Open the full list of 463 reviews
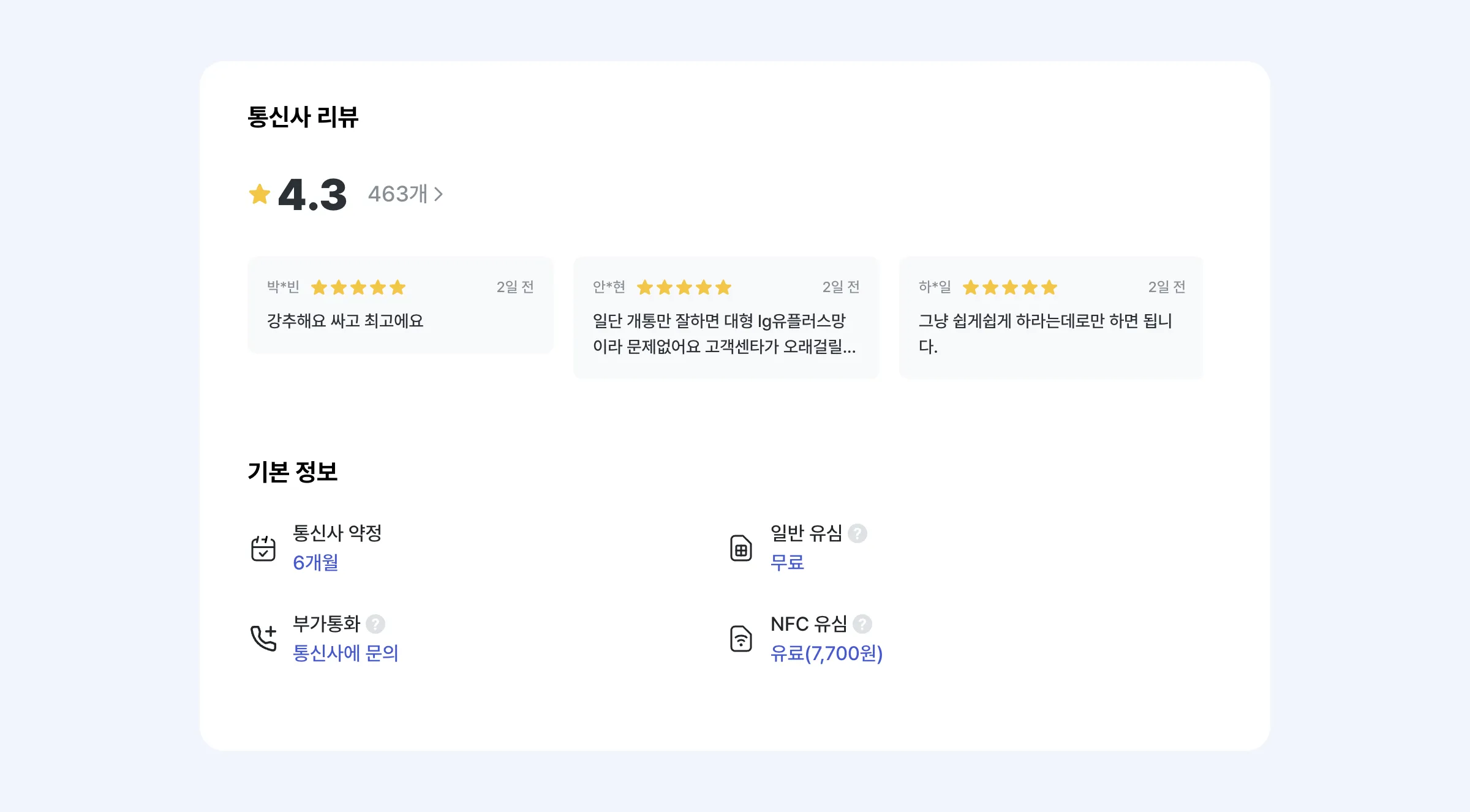Screen dimensions: 1470x812 [405, 194]
